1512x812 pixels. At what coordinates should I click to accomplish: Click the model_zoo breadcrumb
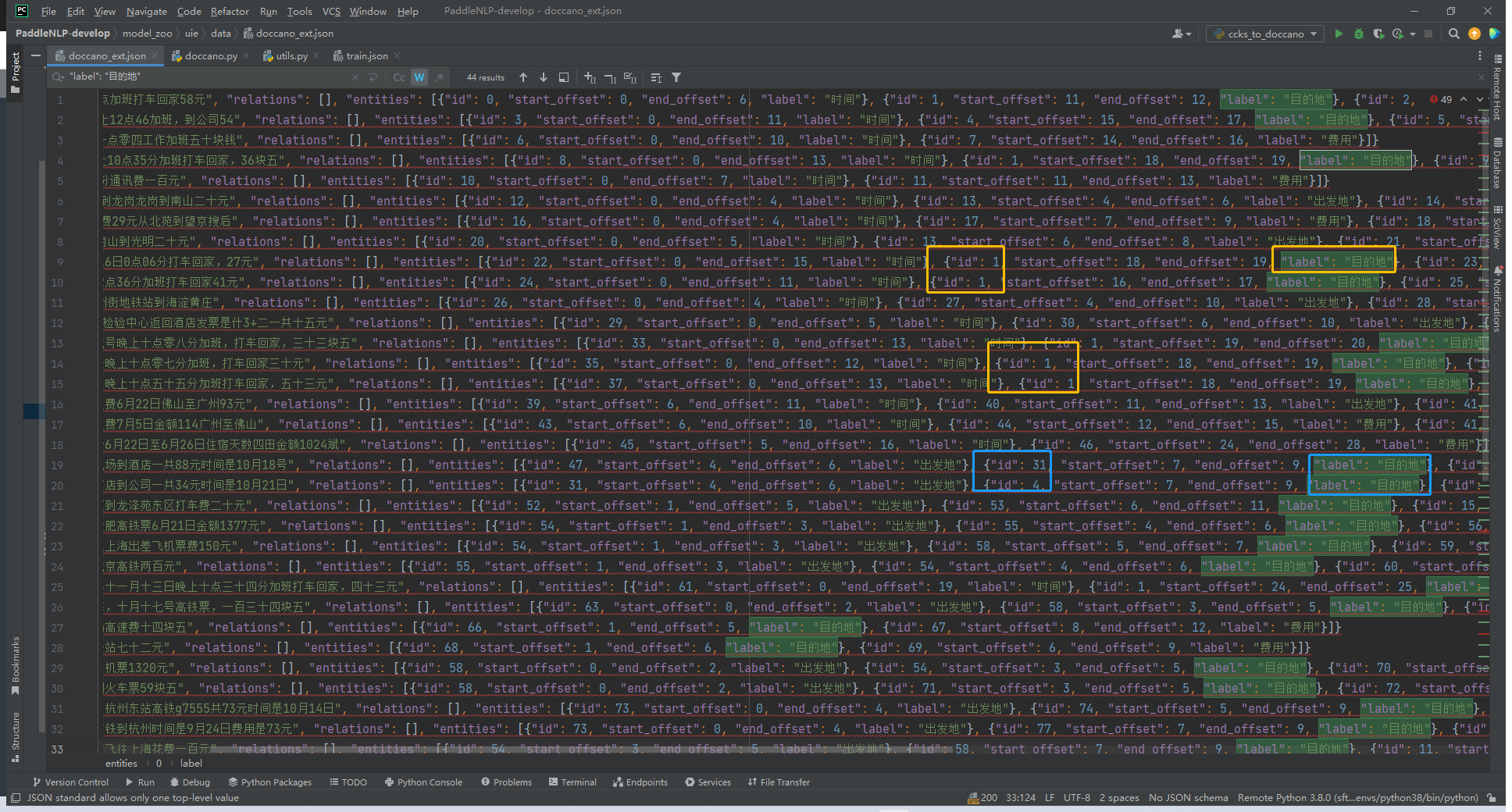coord(147,34)
